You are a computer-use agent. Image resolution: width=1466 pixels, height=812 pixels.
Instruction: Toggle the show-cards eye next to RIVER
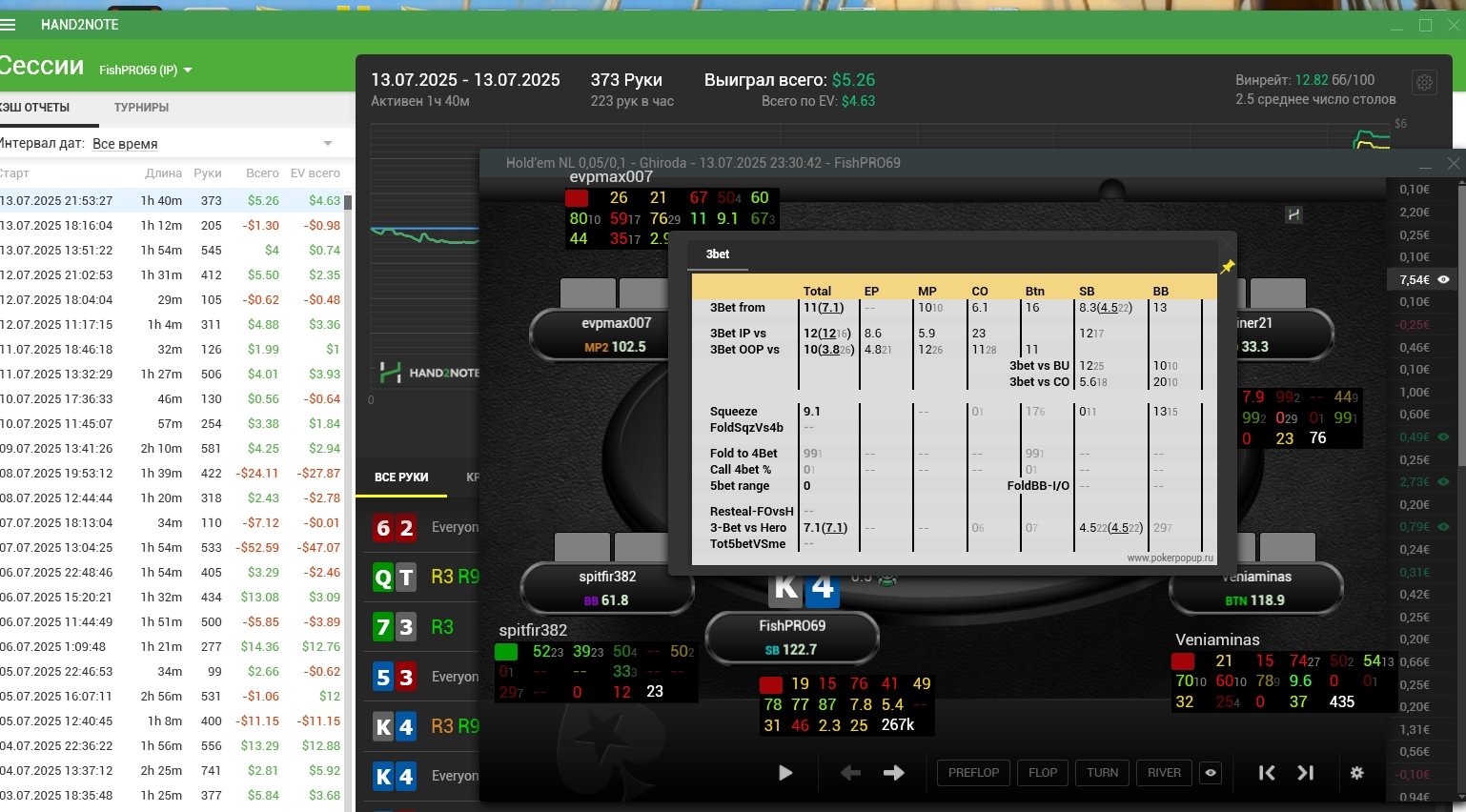1211,773
